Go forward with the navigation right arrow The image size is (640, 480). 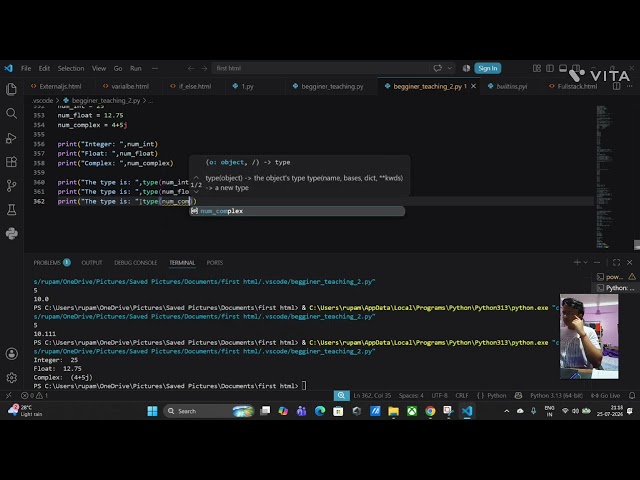point(204,68)
